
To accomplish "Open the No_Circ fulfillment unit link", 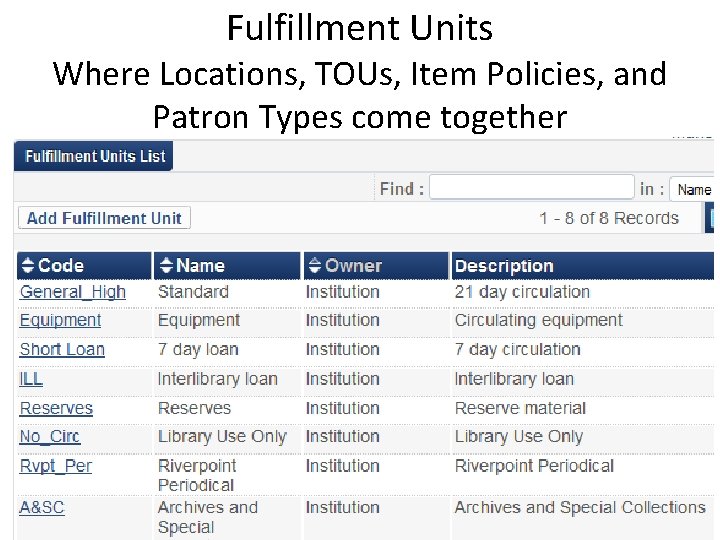I will [50, 437].
